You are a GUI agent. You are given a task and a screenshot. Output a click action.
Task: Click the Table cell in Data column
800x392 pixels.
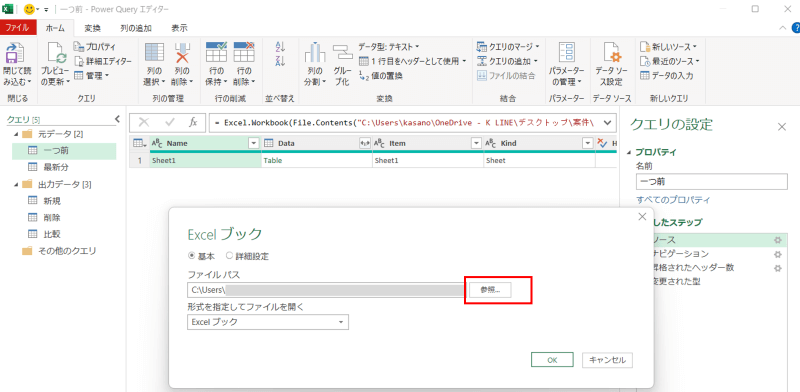[317, 160]
